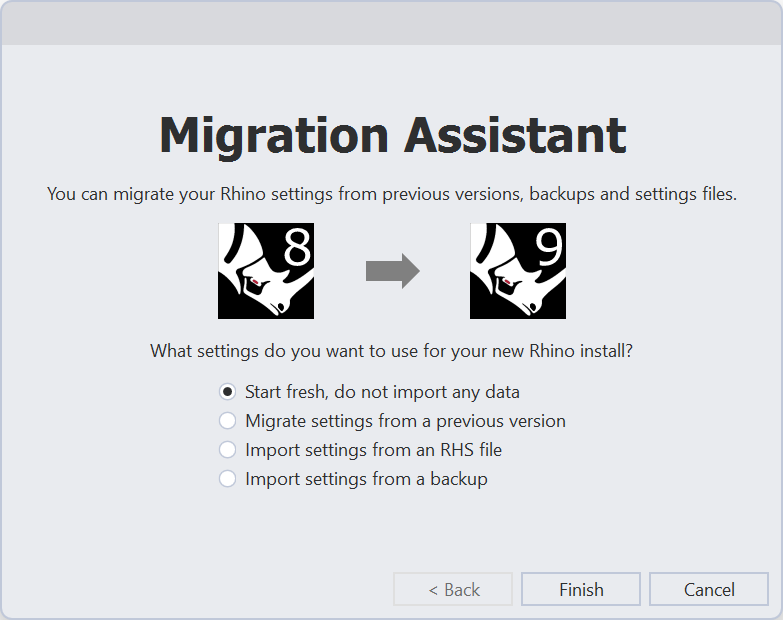Click the 'Import settings from a backup' label
Screen dimensions: 783x620
[366, 479]
